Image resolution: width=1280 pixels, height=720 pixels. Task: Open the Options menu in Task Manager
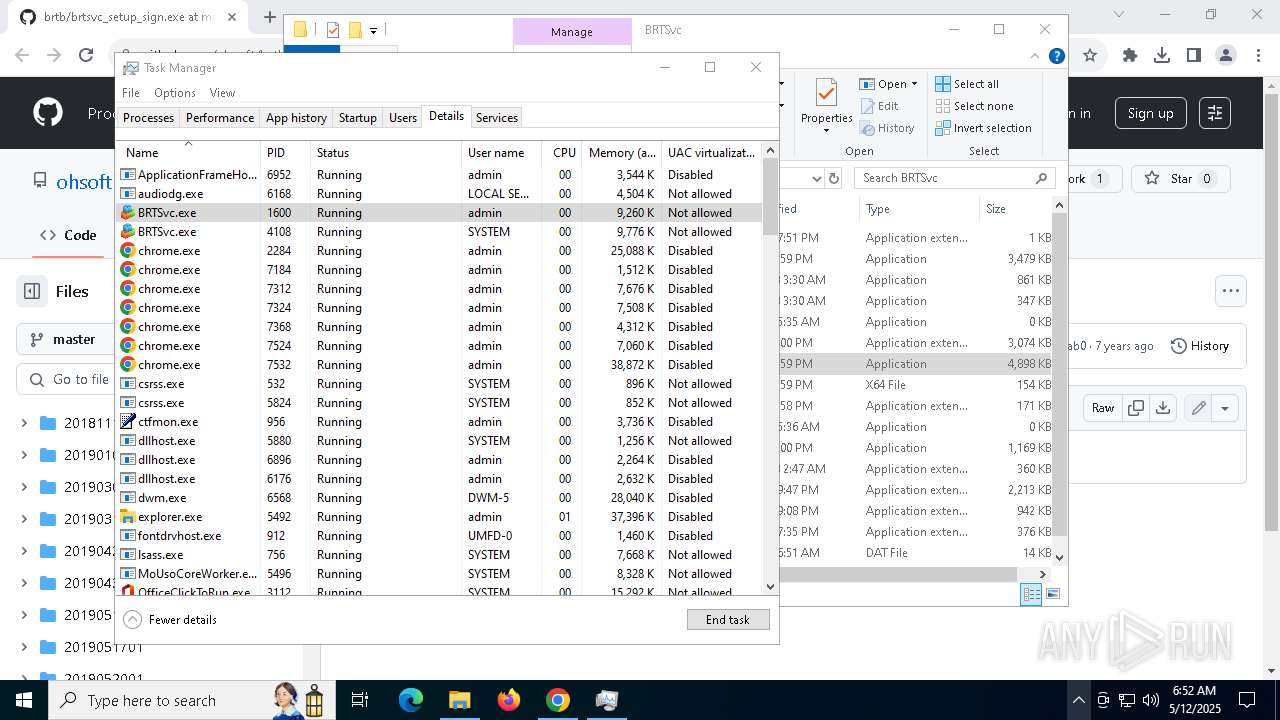(x=175, y=93)
